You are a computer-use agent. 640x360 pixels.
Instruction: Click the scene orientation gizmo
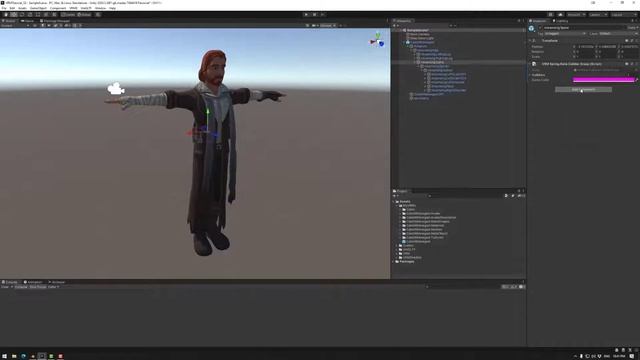pyautogui.click(x=377, y=40)
